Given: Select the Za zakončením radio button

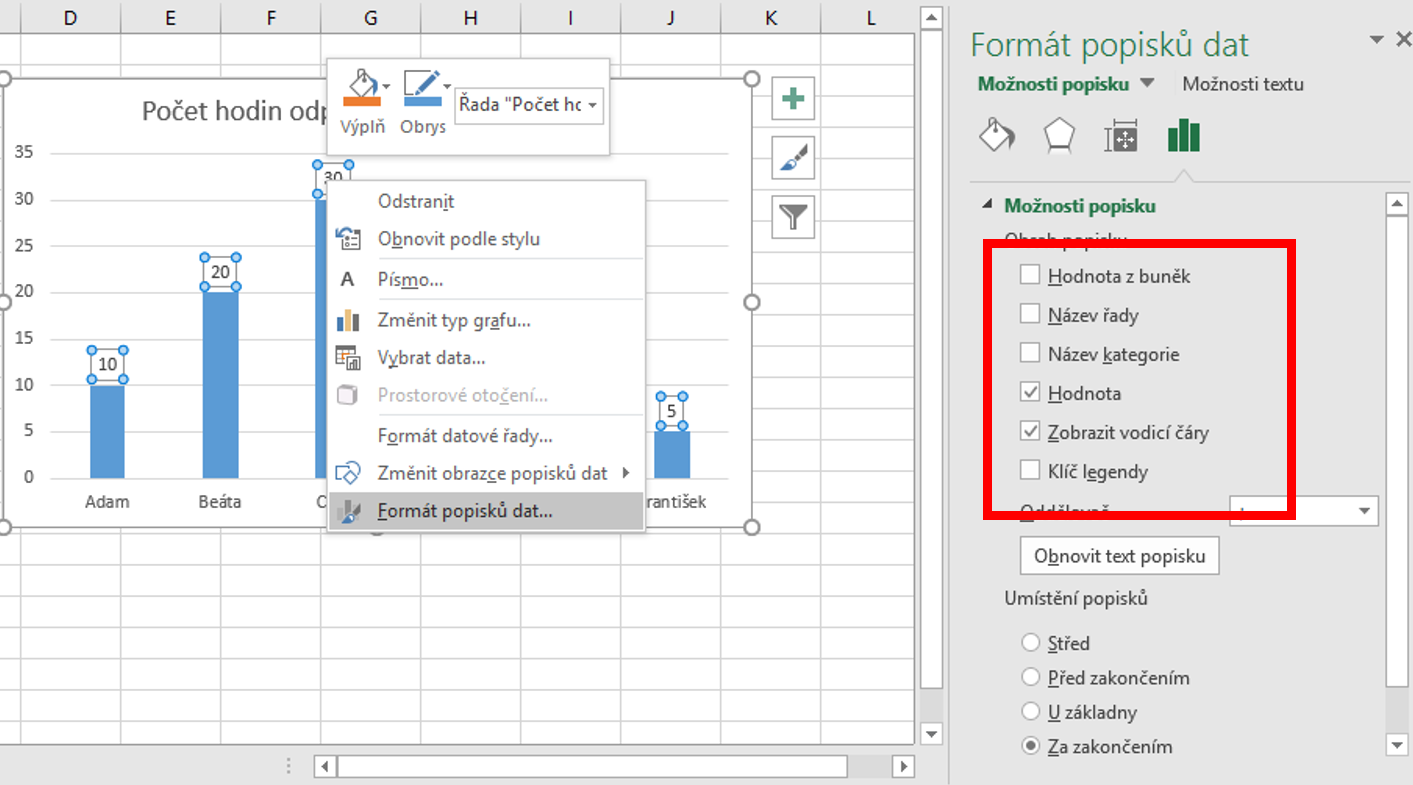Looking at the screenshot, I should click(x=1030, y=746).
